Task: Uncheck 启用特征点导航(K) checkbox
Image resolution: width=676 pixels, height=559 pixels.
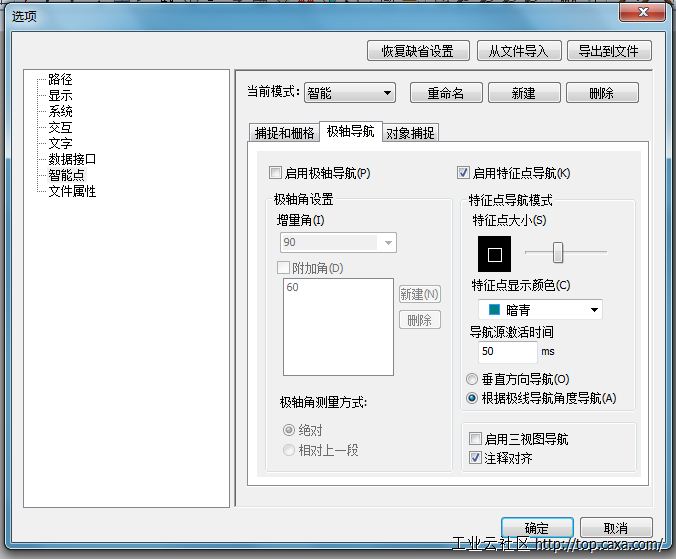Action: (x=463, y=173)
